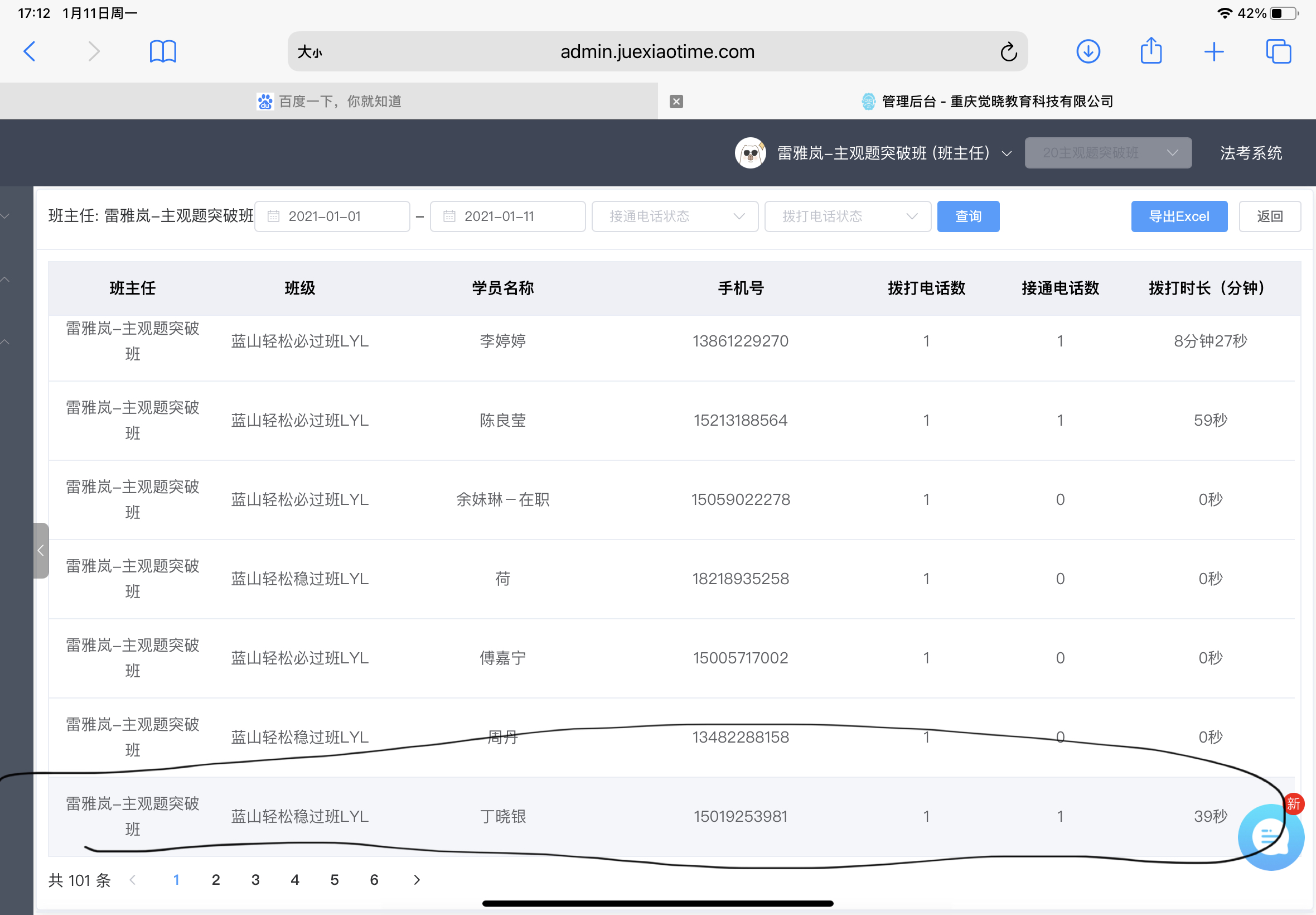Click student name 陈良莹

pos(502,420)
